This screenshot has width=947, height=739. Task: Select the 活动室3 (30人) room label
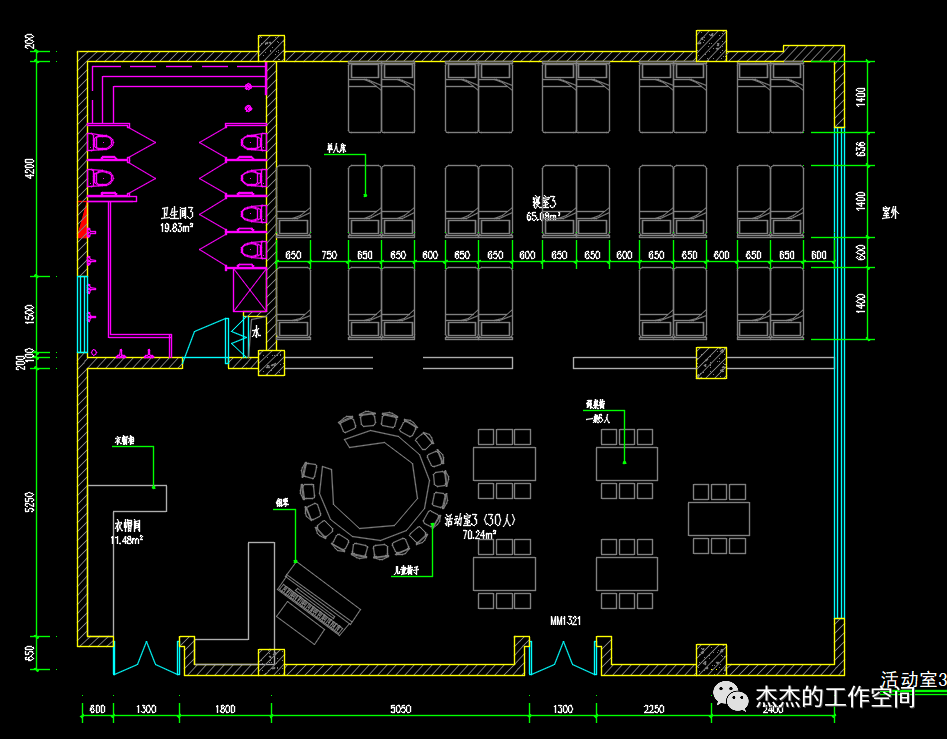pos(480,520)
